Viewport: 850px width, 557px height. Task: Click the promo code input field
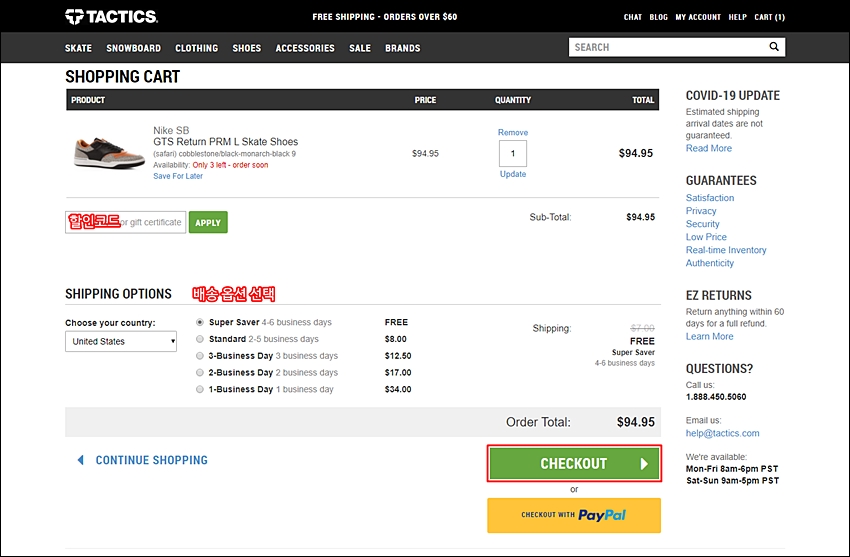pyautogui.click(x=126, y=223)
